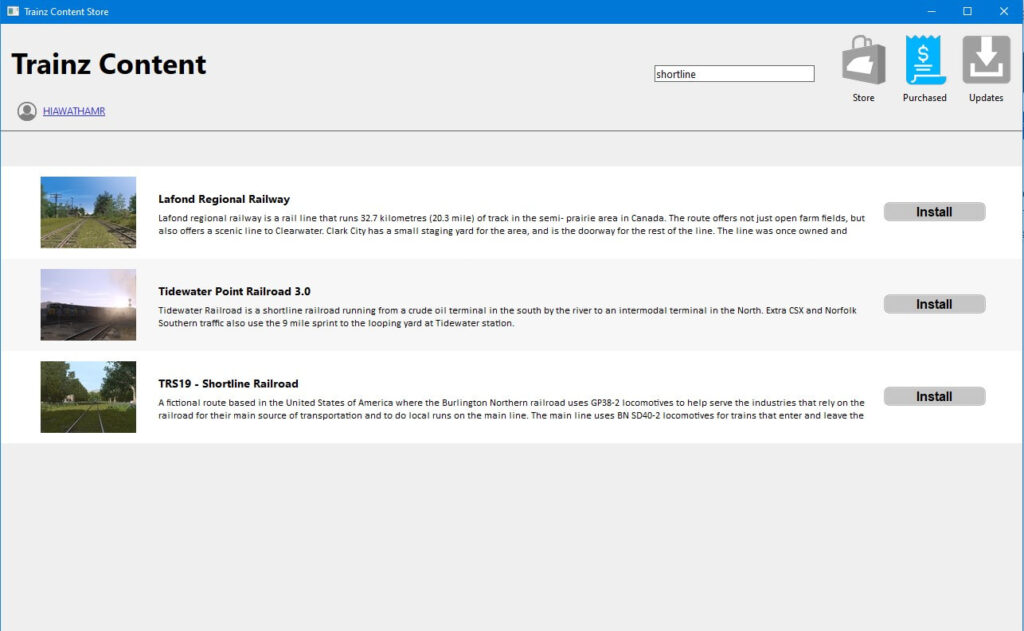
Task: Select the TRS19 - Shortline Railroad title
Action: point(228,383)
